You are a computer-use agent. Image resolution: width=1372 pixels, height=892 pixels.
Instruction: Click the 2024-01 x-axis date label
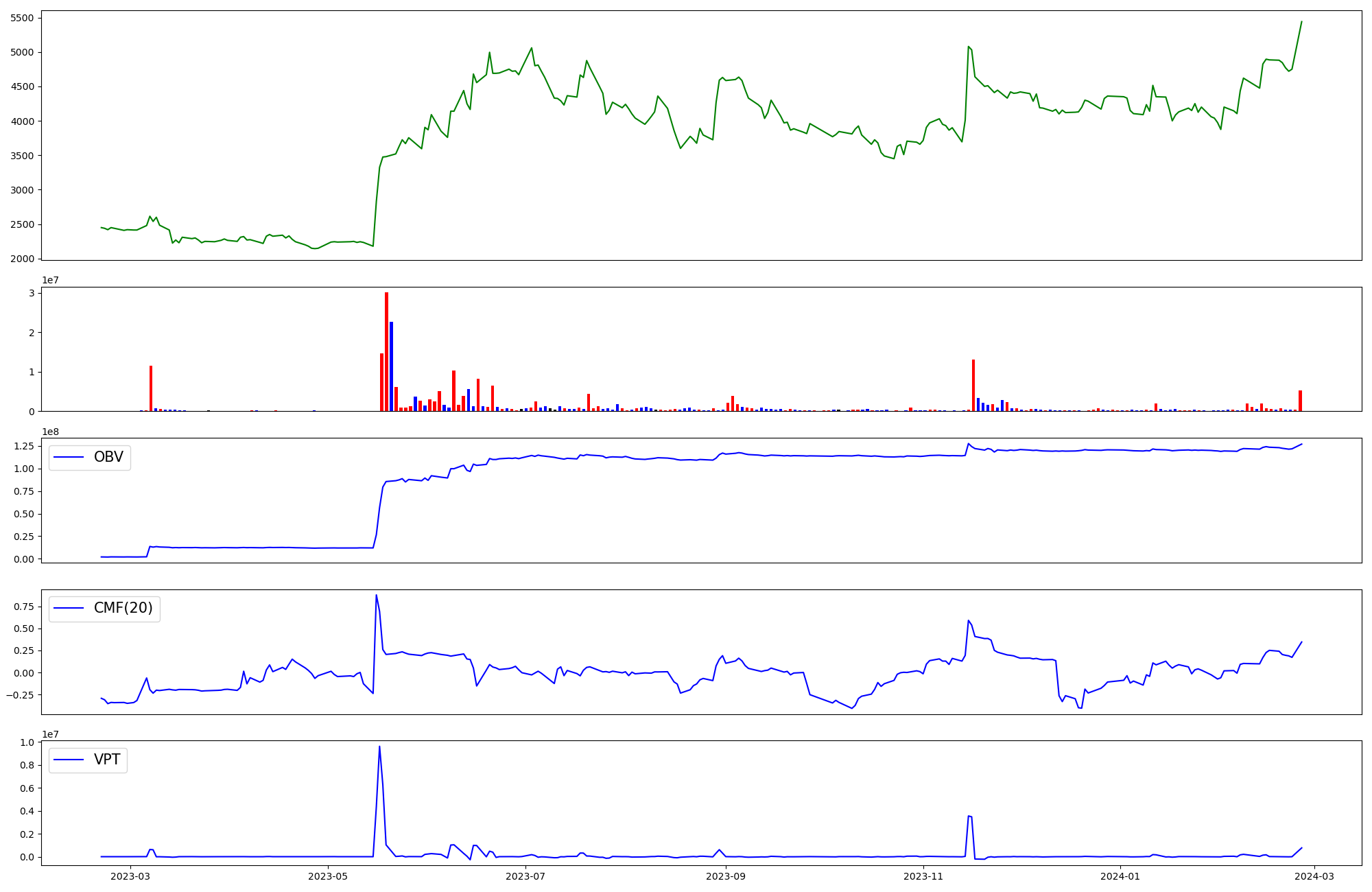[1120, 876]
